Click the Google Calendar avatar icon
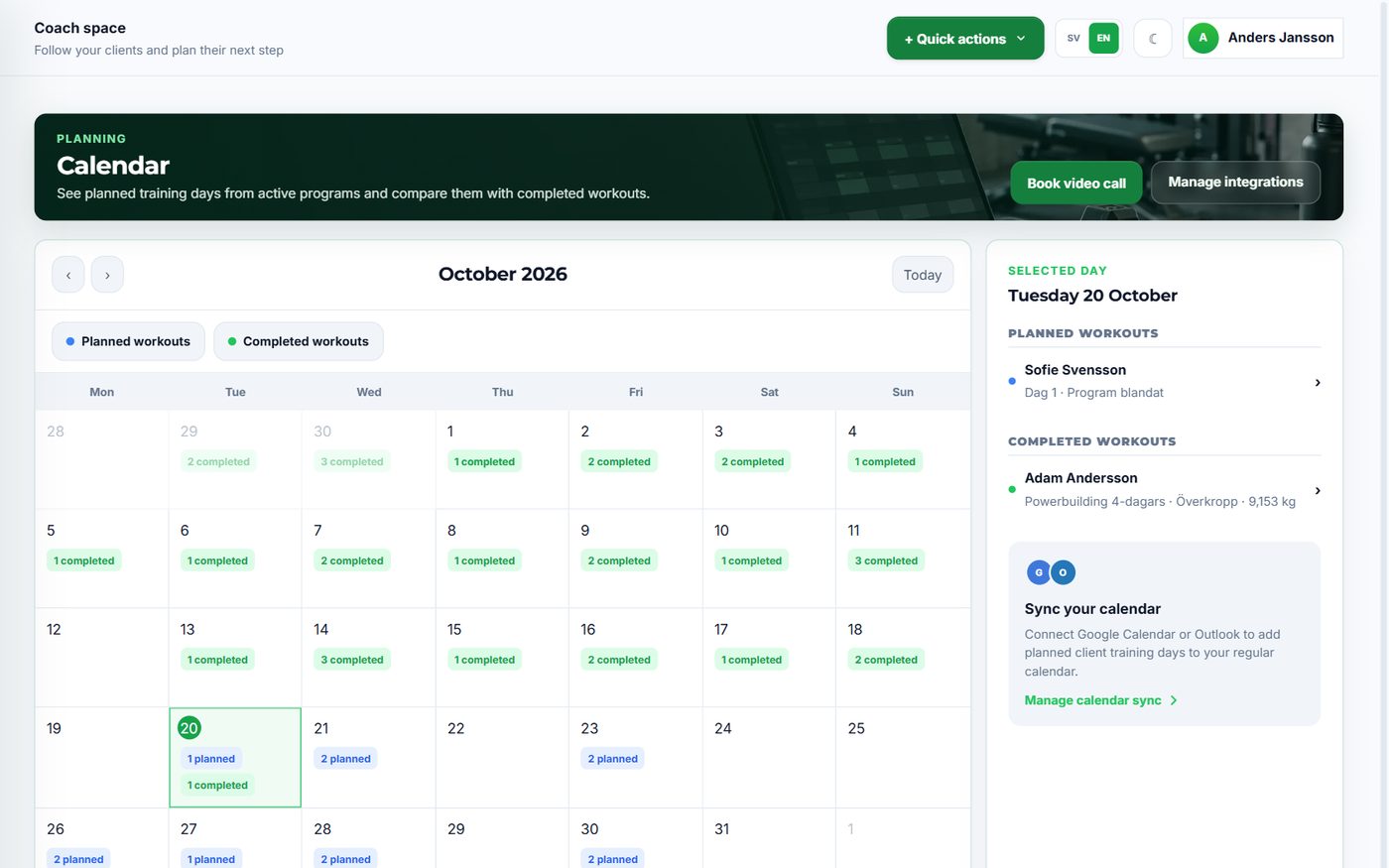The width and height of the screenshot is (1389, 868). pyautogui.click(x=1039, y=572)
